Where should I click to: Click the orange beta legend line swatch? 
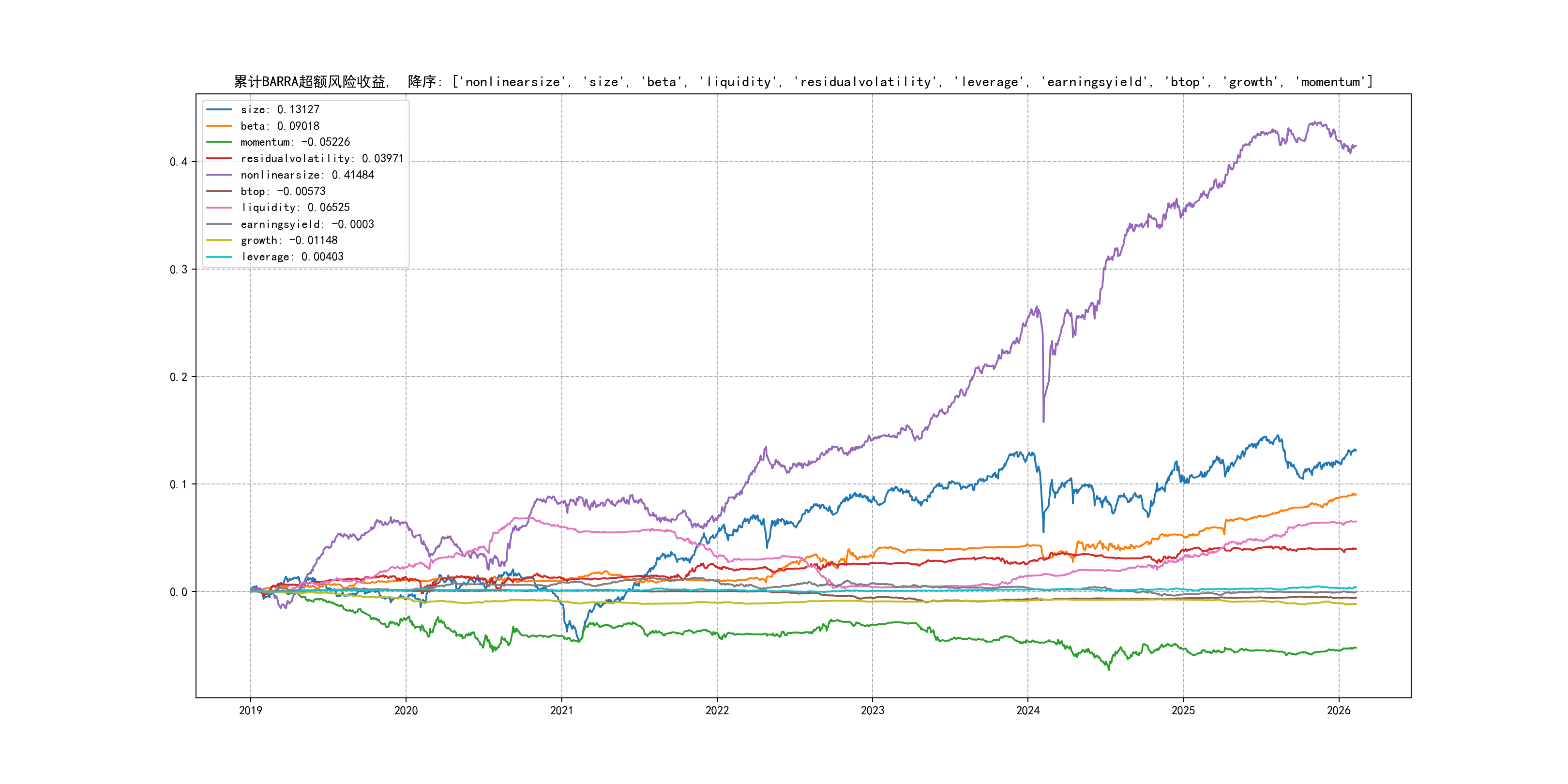pyautogui.click(x=219, y=126)
